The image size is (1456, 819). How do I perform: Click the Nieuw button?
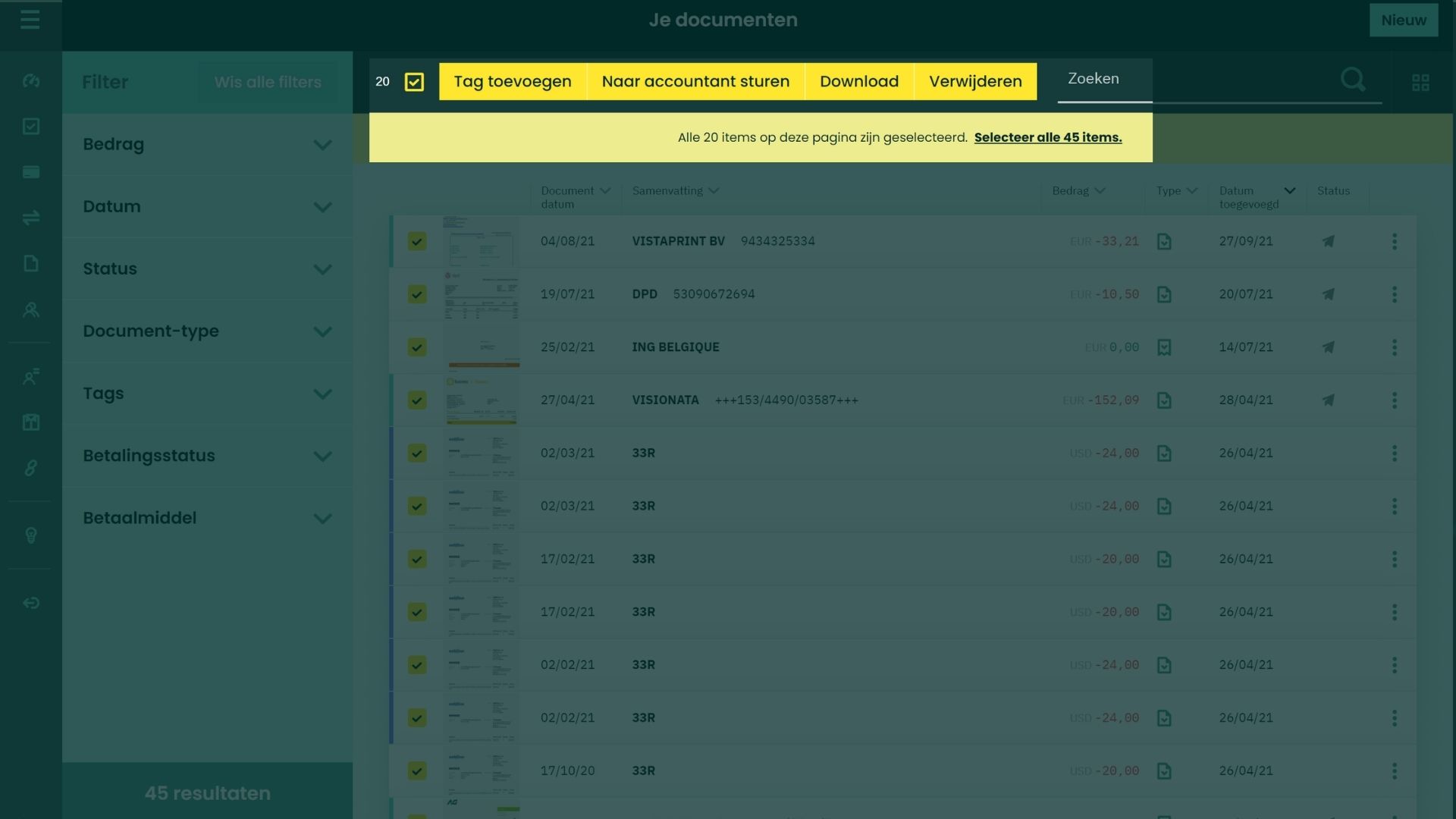click(1403, 20)
